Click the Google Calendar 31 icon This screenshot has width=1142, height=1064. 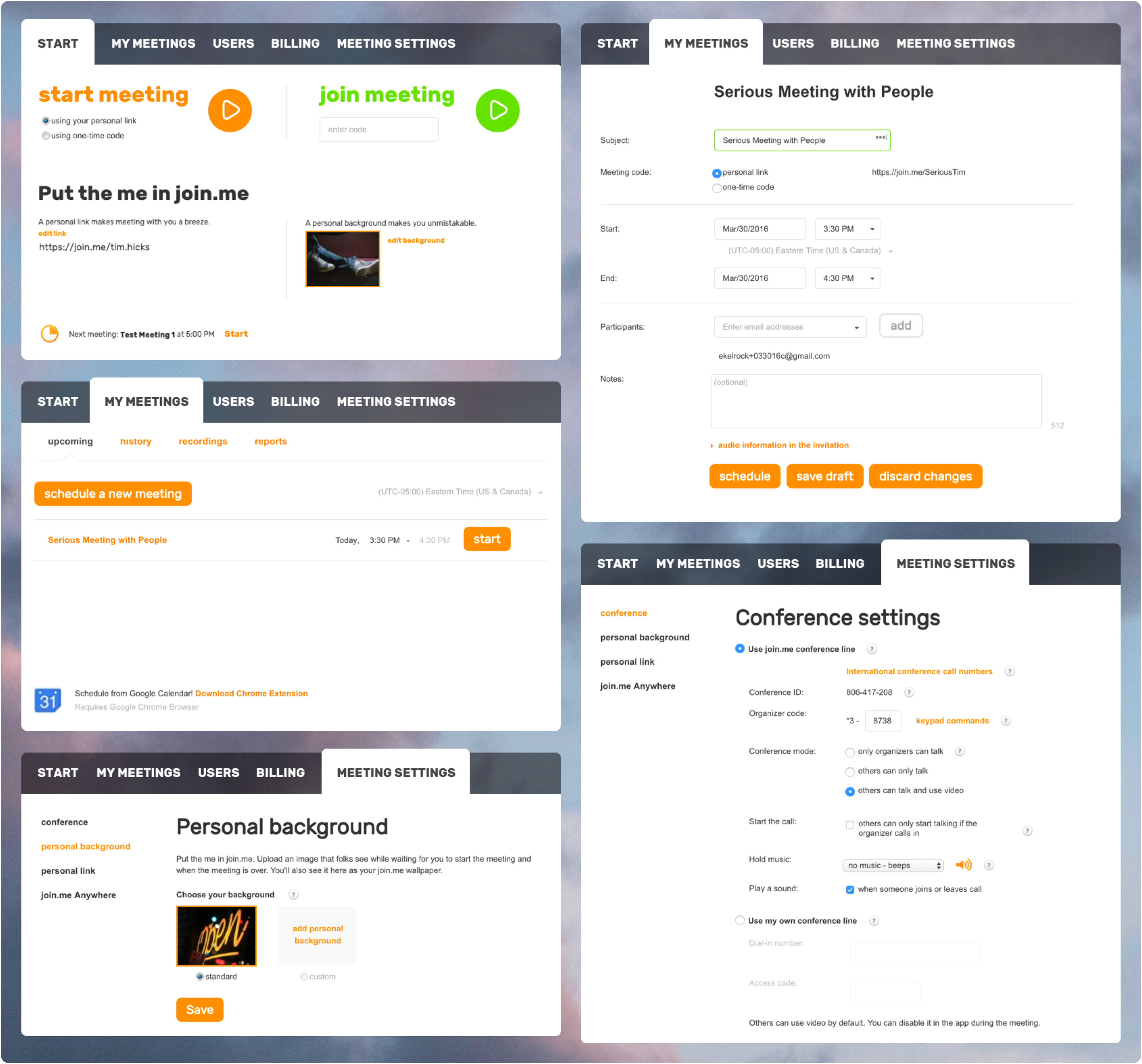(48, 700)
